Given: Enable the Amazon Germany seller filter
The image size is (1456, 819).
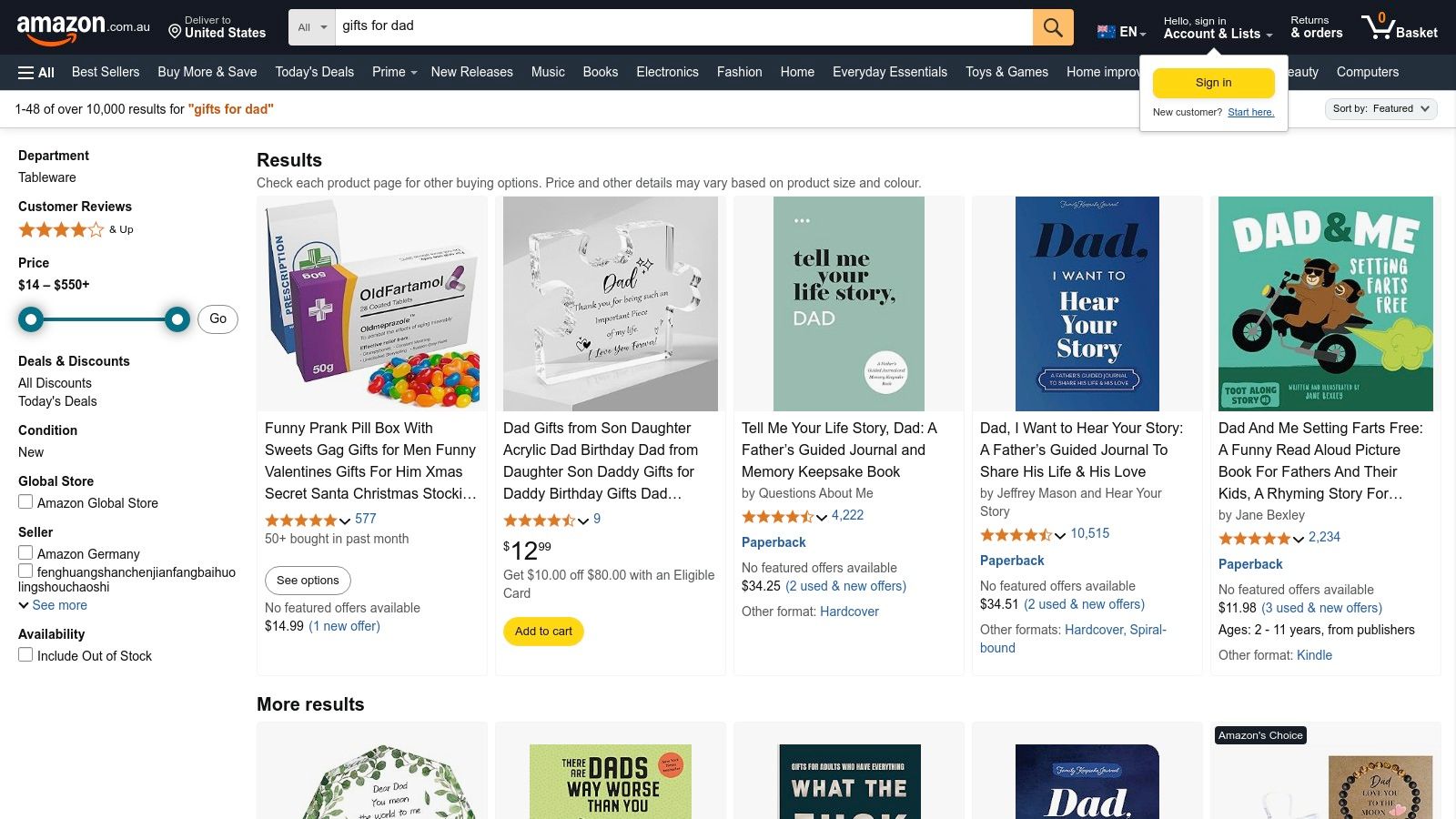Looking at the screenshot, I should (x=25, y=553).
